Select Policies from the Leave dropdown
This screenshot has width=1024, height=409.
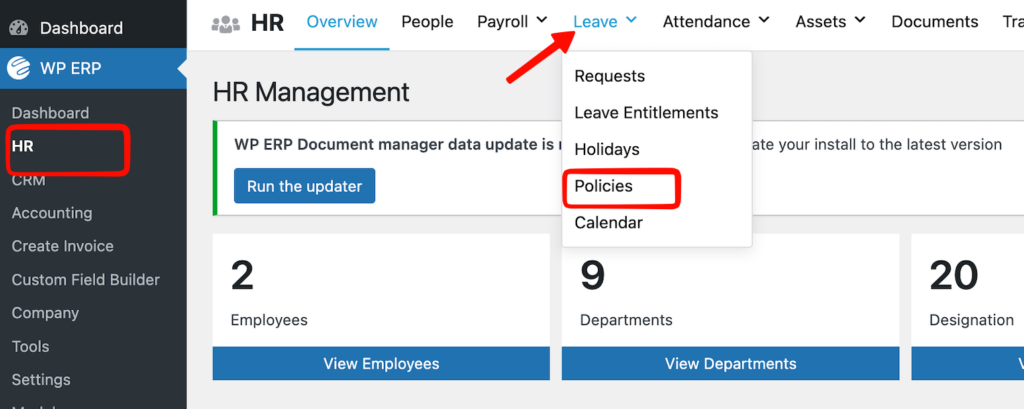(603, 186)
